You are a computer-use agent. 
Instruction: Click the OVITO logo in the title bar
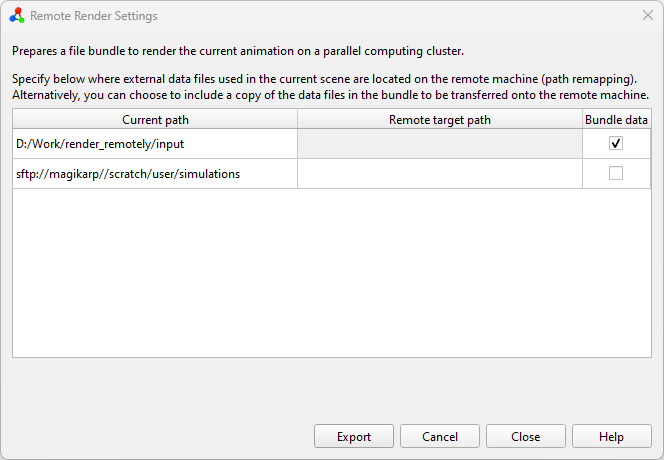click(16, 16)
